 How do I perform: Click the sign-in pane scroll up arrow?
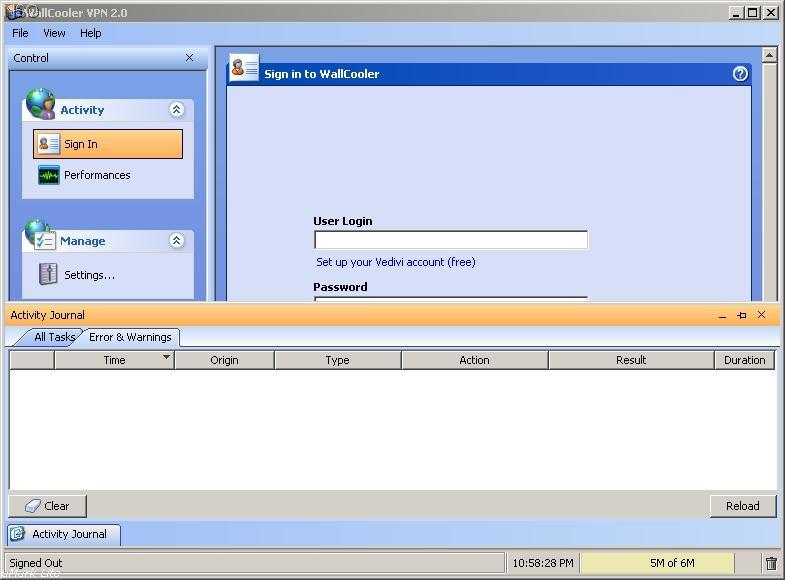(769, 55)
